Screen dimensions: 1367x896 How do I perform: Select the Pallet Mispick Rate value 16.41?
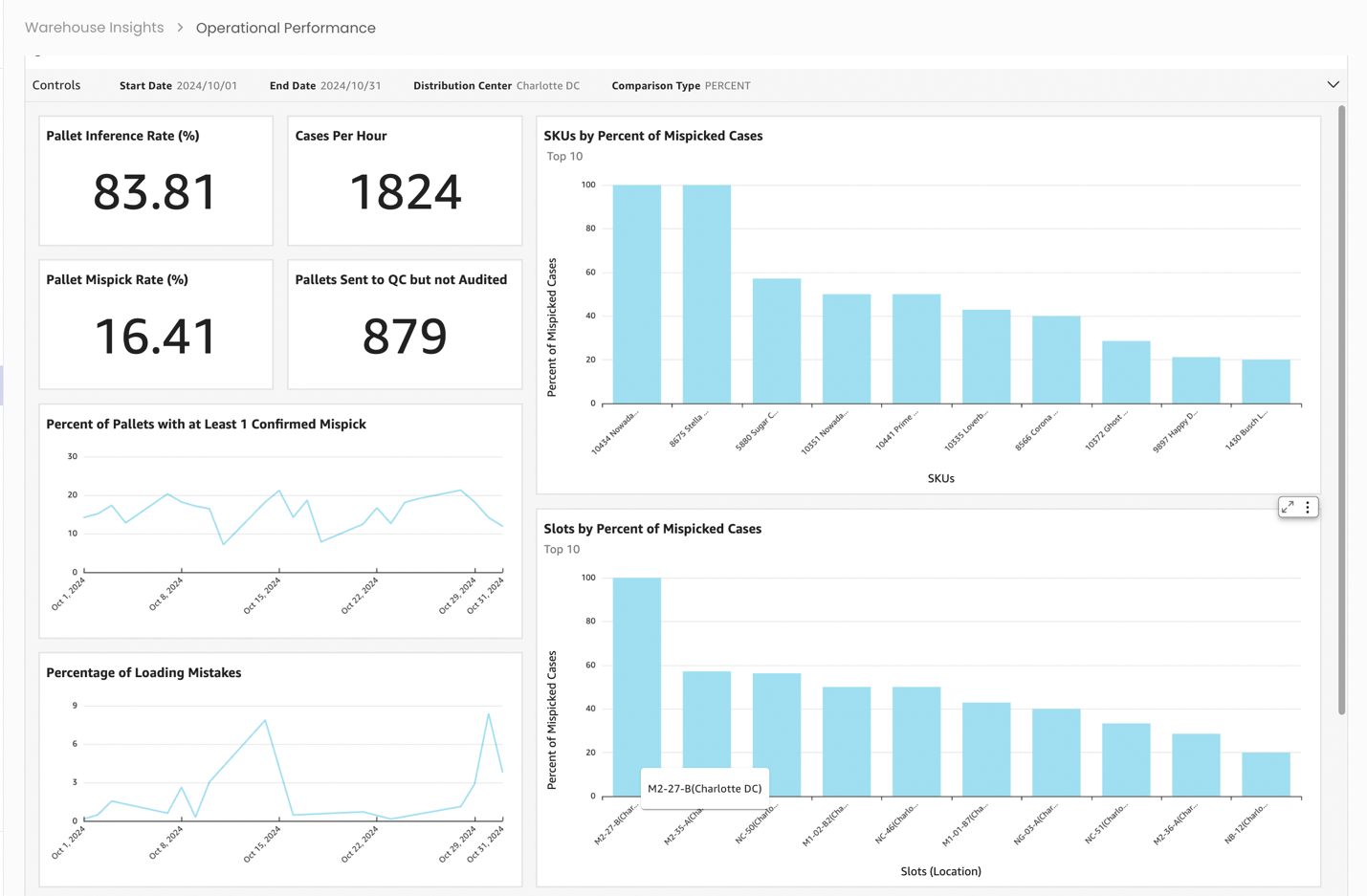156,336
